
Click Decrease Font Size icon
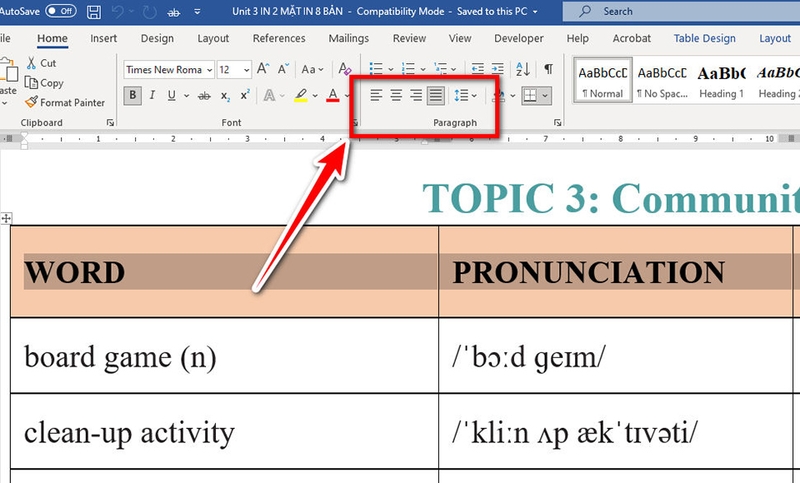283,69
